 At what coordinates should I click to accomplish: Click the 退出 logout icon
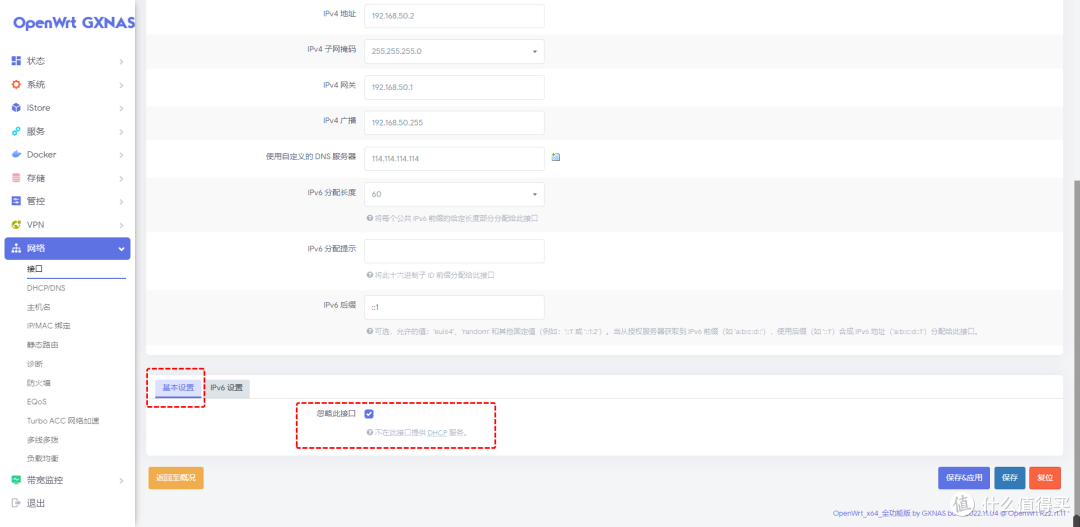click(17, 504)
